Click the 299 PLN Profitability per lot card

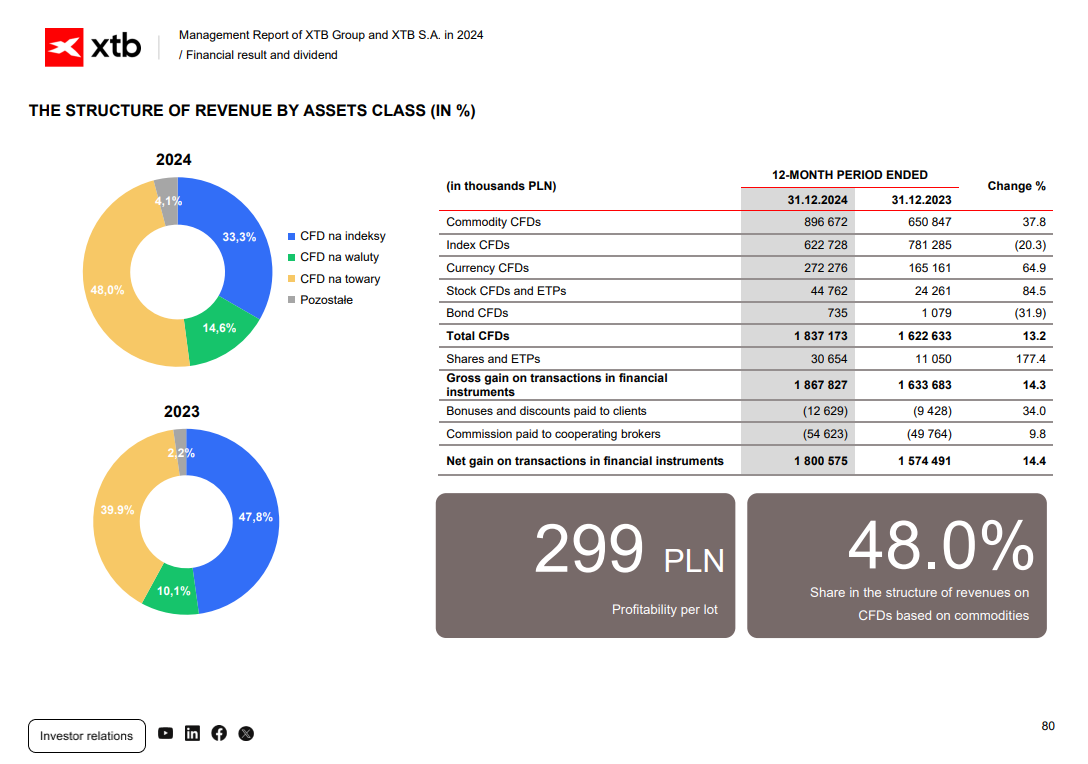pos(585,566)
